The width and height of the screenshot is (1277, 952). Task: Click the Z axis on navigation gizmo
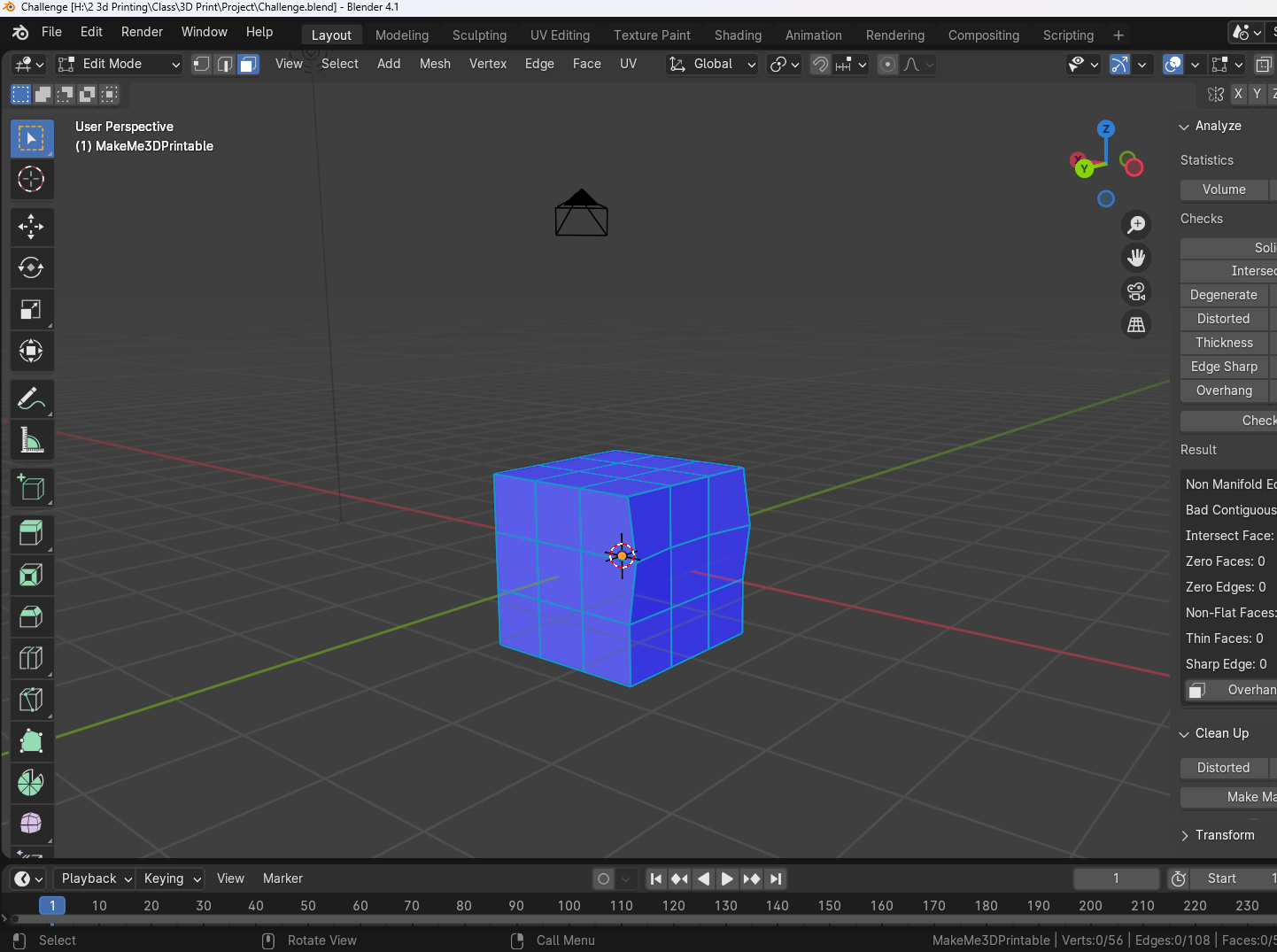click(x=1105, y=129)
